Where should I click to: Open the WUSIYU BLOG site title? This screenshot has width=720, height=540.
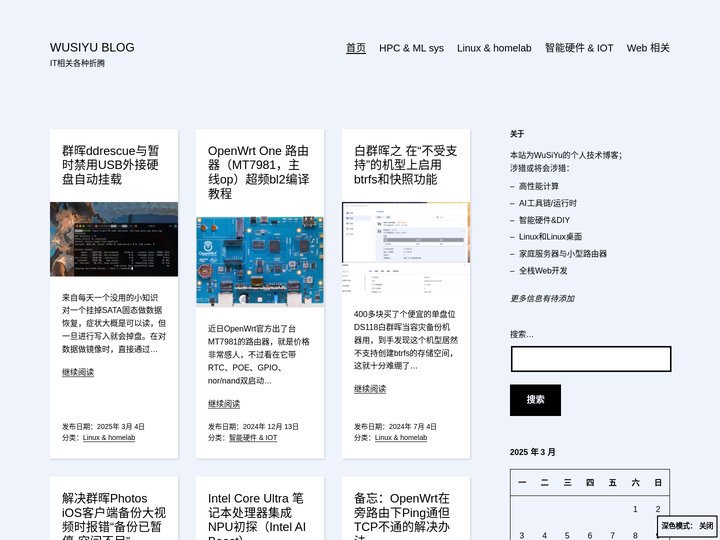coord(92,47)
